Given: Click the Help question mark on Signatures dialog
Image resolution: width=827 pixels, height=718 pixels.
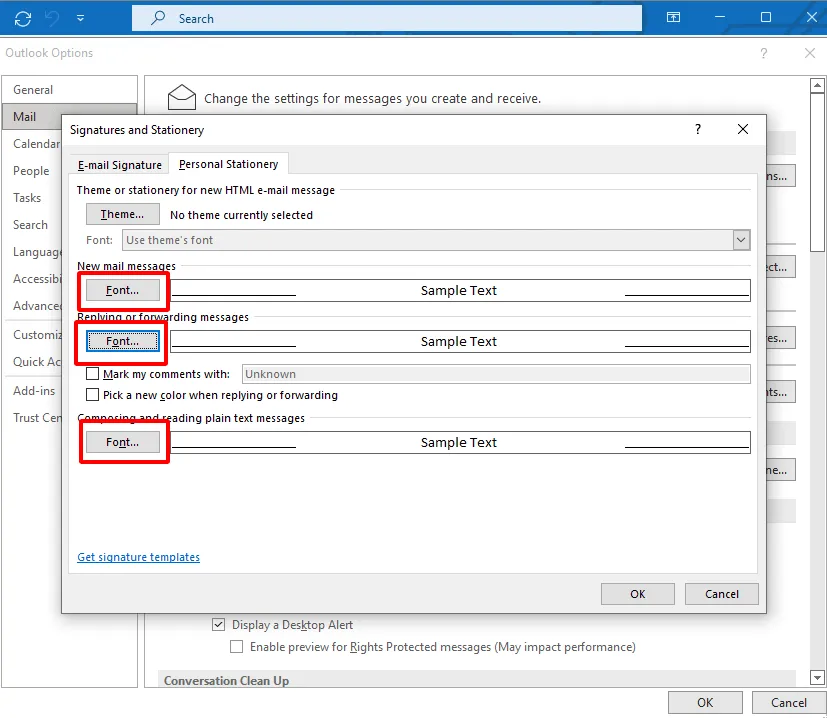Looking at the screenshot, I should [x=697, y=129].
